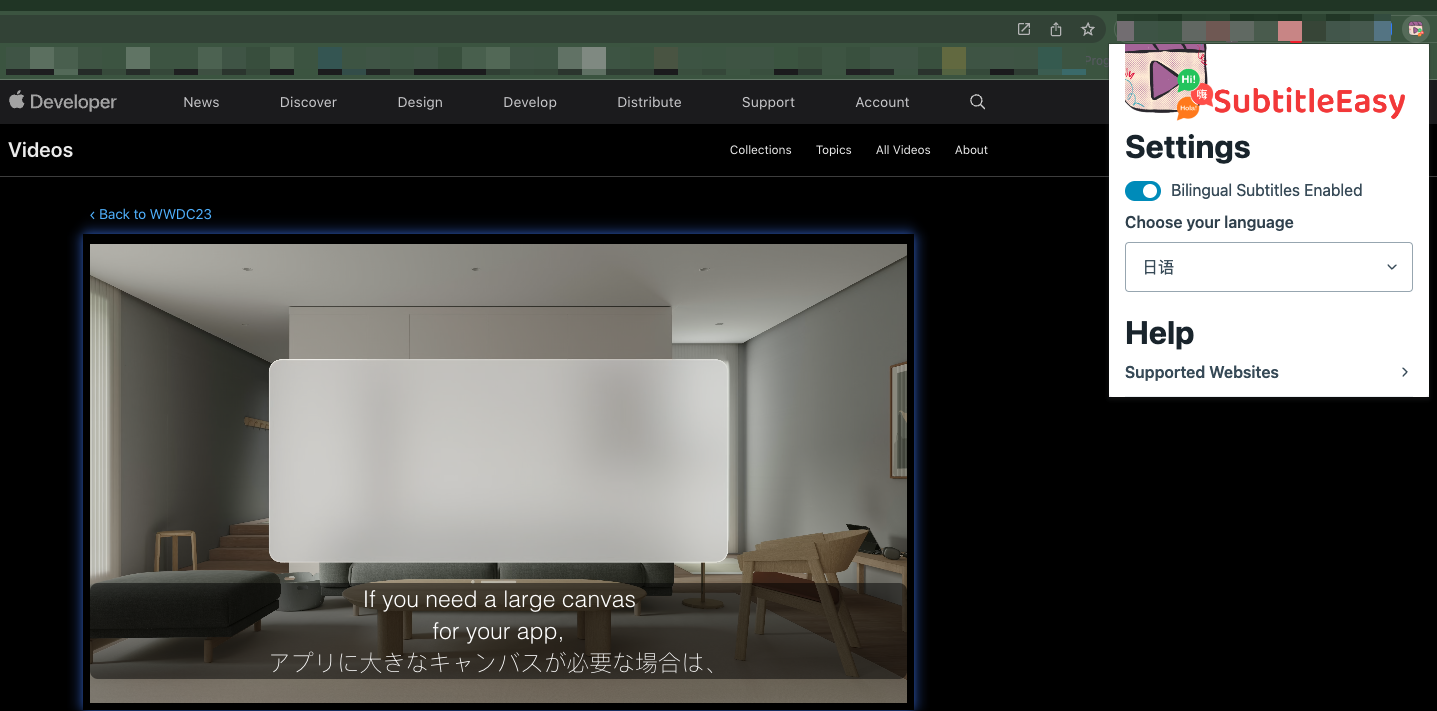Open the Account menu item
The height and width of the screenshot is (711, 1437).
click(882, 102)
